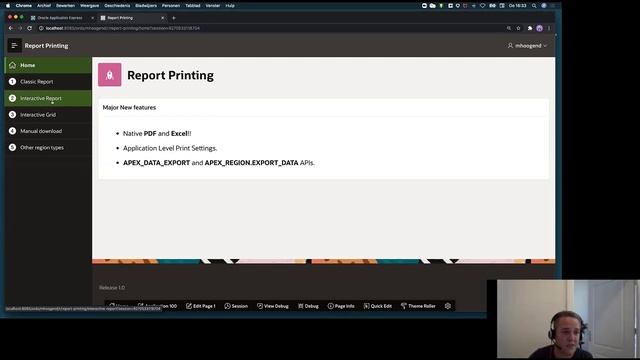Screen dimensions: 640x360
Task: Bookmark page with star icon
Action: [518, 28]
